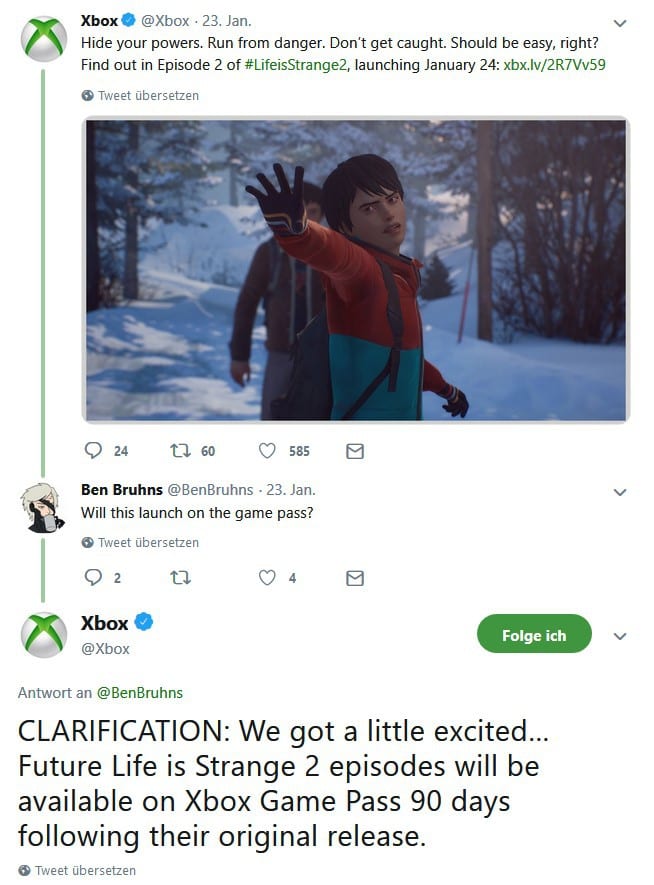Share Ben Bruhns' tweet via envelope icon
654x885 pixels.
pyautogui.click(x=354, y=578)
